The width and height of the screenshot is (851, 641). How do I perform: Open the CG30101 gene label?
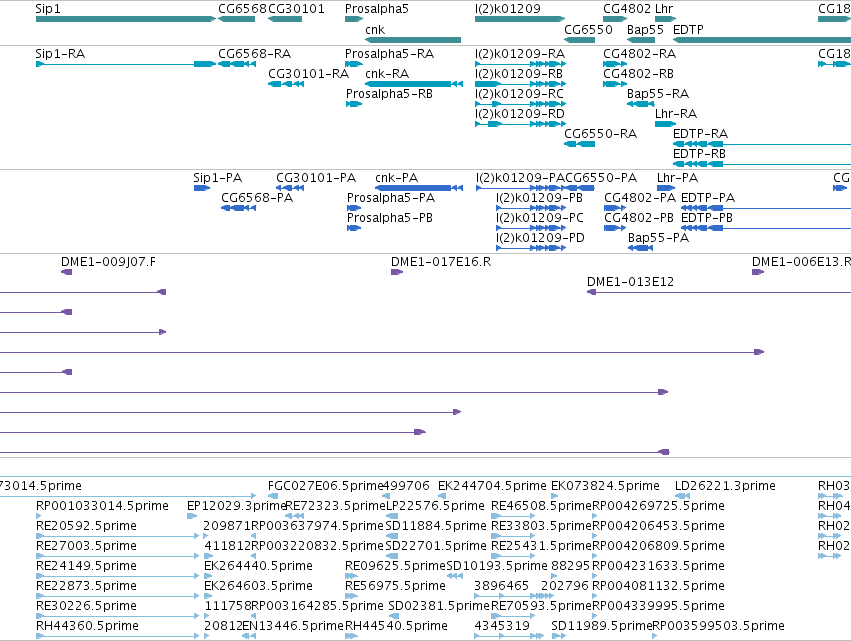pyautogui.click(x=296, y=9)
